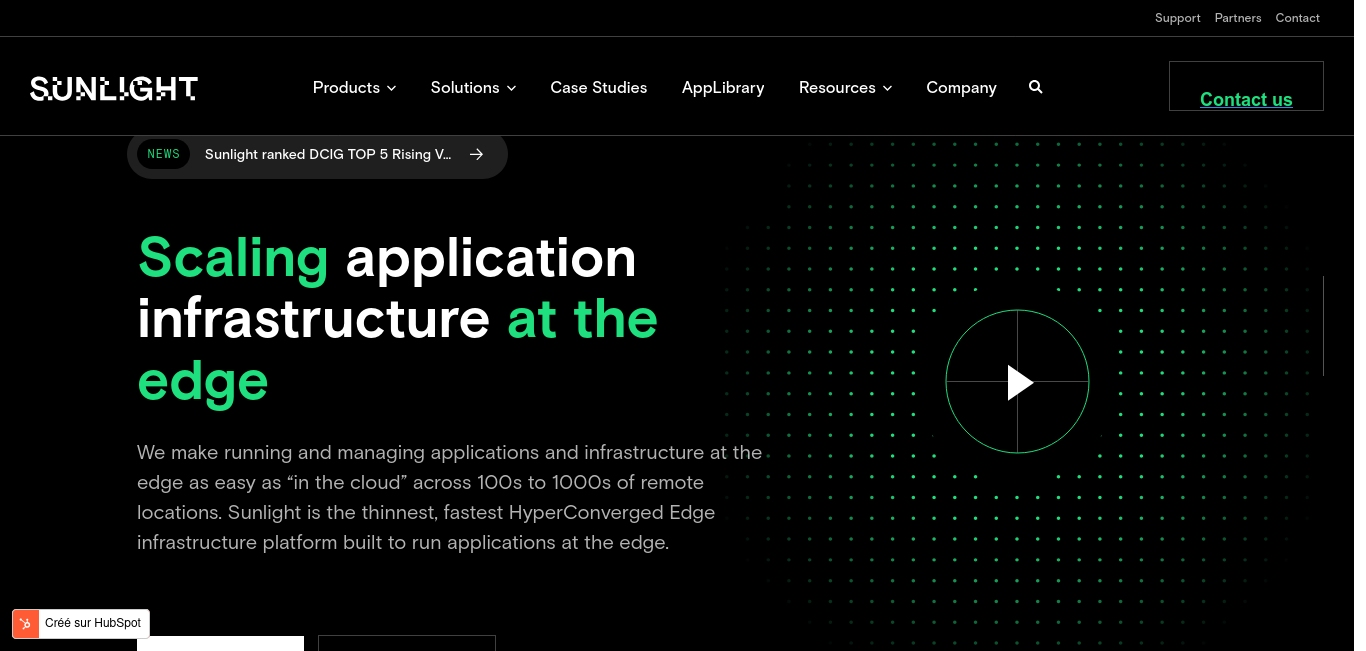Open the DCIG TOP 5 news headline

pyautogui.click(x=328, y=154)
